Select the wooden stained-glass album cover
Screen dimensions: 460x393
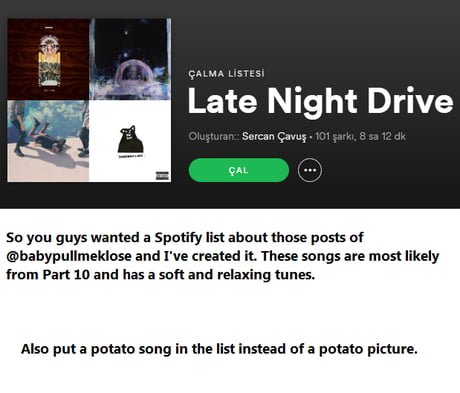[x=48, y=59]
